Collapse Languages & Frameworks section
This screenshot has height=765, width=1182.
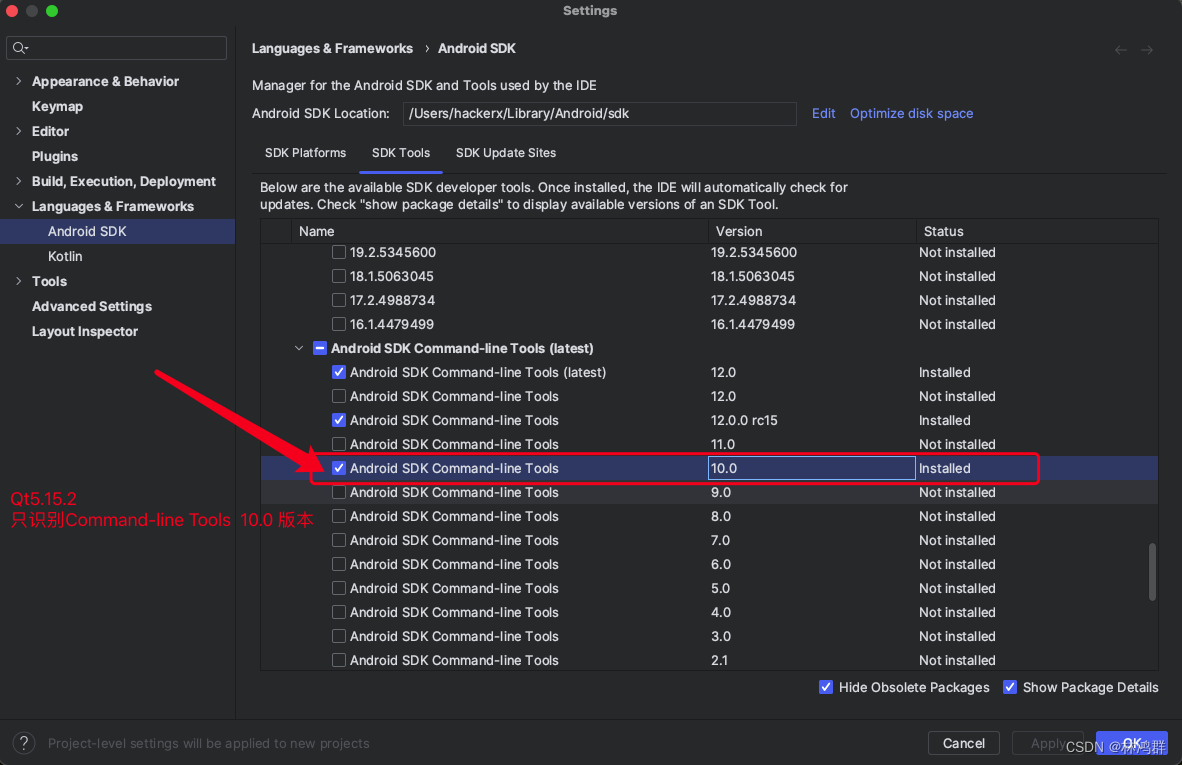19,207
